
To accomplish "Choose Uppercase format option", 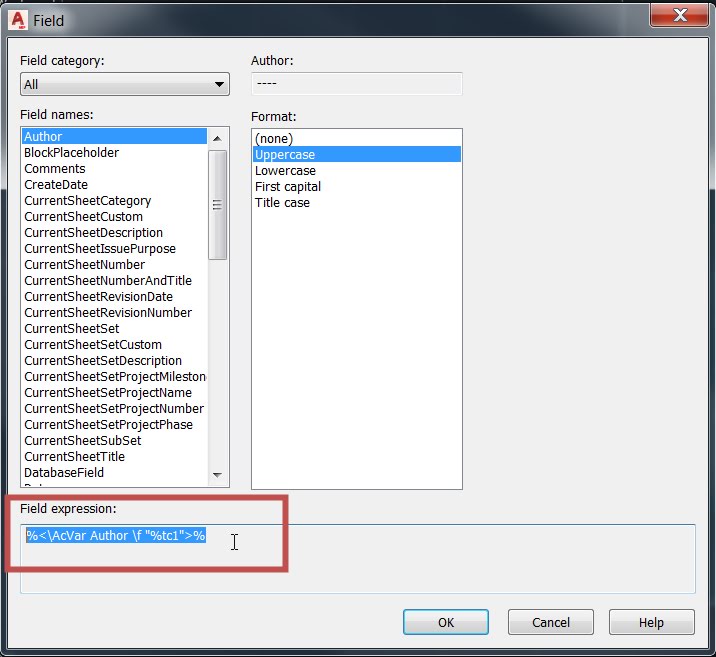I will (x=357, y=154).
